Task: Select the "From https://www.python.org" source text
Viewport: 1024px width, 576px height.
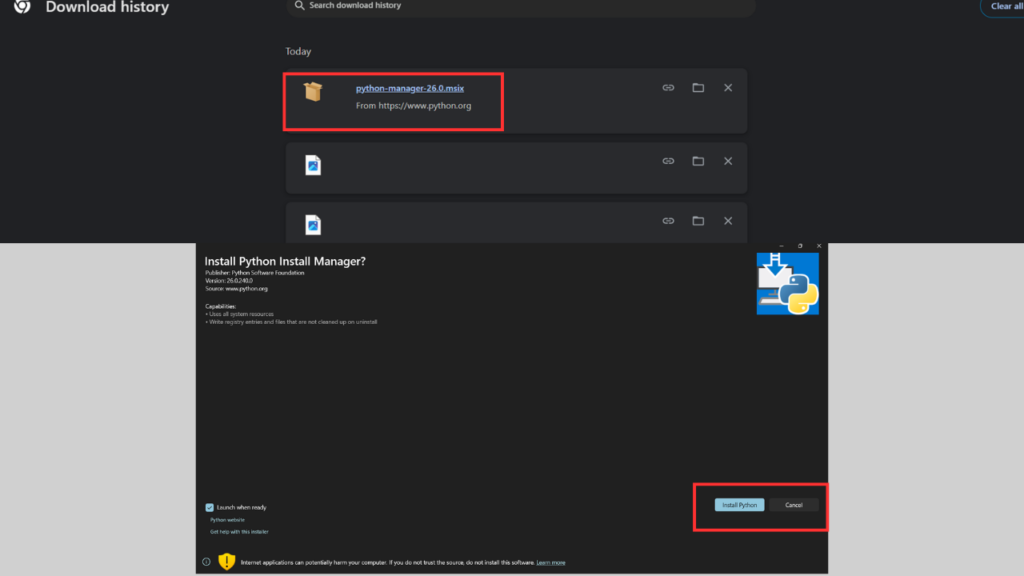Action: tap(413, 105)
